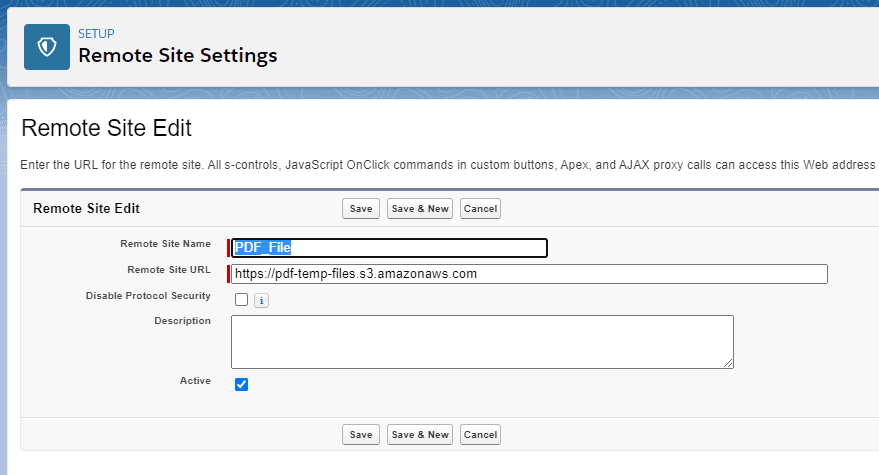879x475 pixels.
Task: Click the top Save button
Action: 360,208
